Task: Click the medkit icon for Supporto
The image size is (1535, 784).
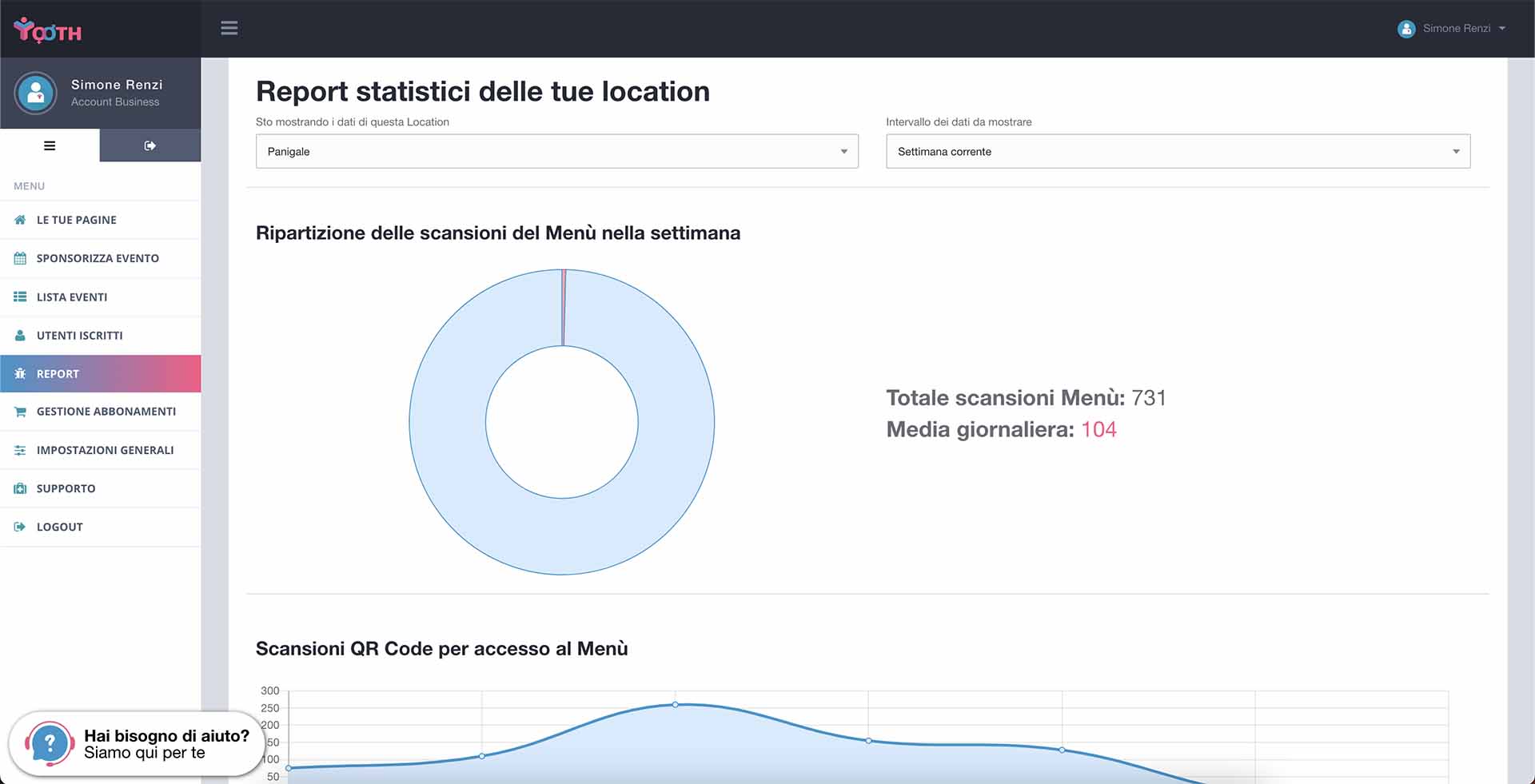Action: pyautogui.click(x=20, y=488)
